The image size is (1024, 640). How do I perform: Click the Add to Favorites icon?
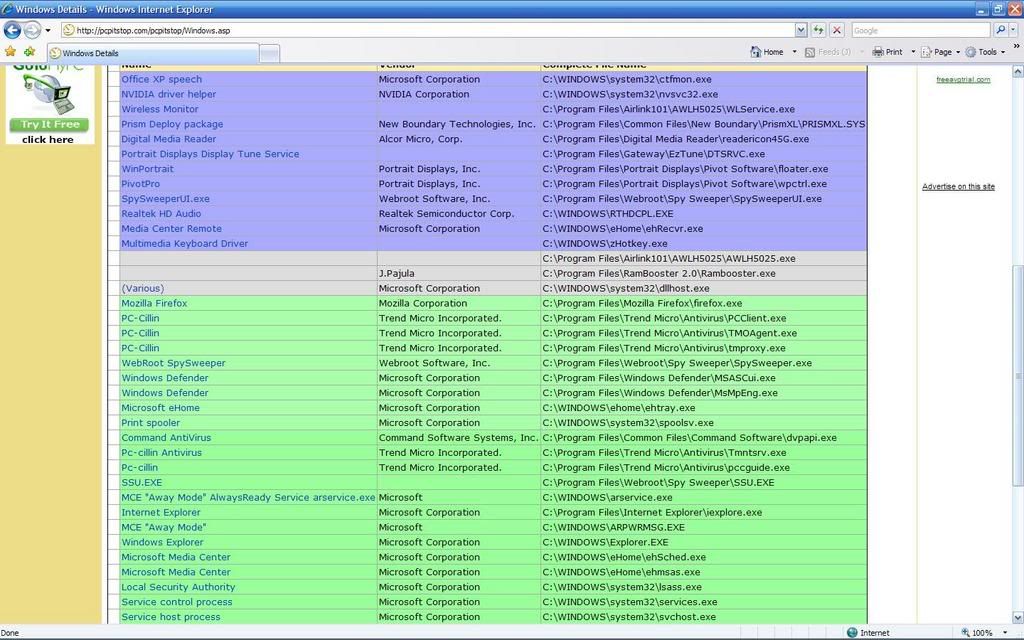[29, 52]
